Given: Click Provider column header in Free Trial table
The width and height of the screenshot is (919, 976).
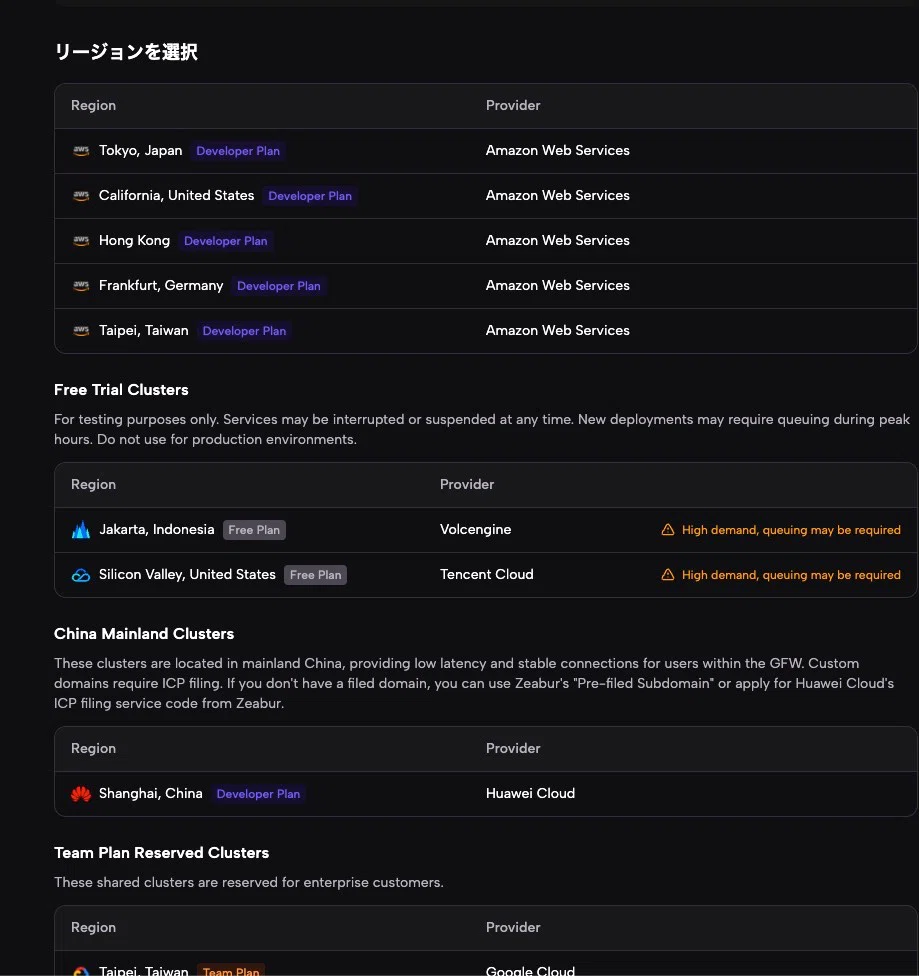Looking at the screenshot, I should point(466,484).
